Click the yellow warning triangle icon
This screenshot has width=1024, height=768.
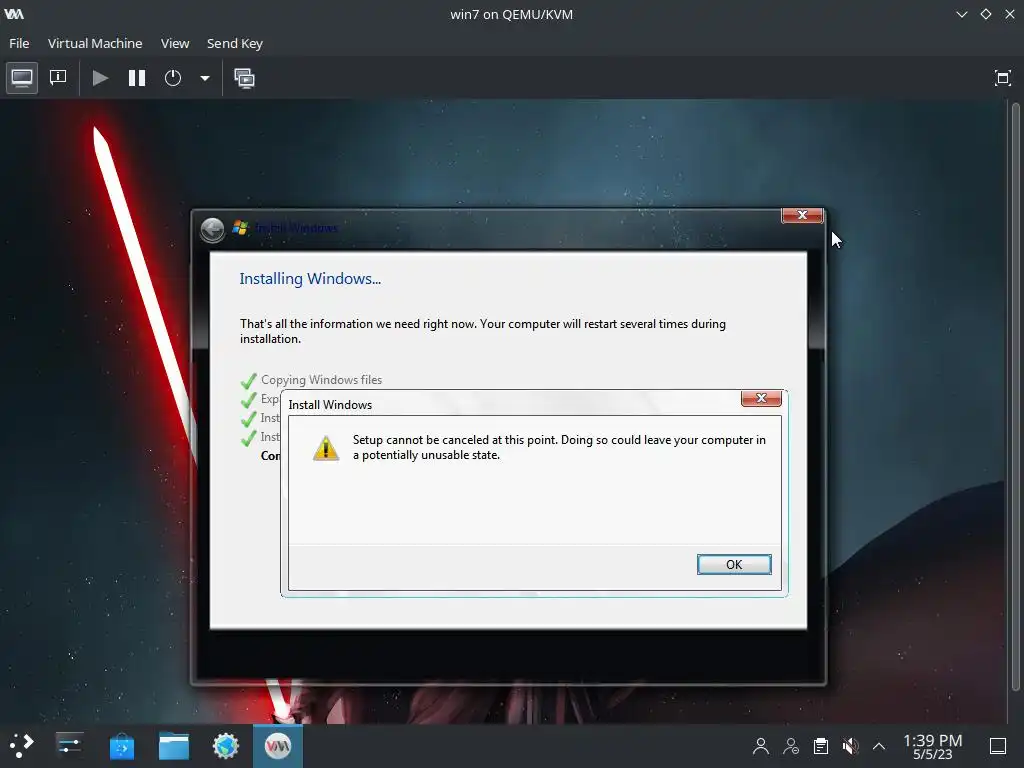tap(326, 448)
